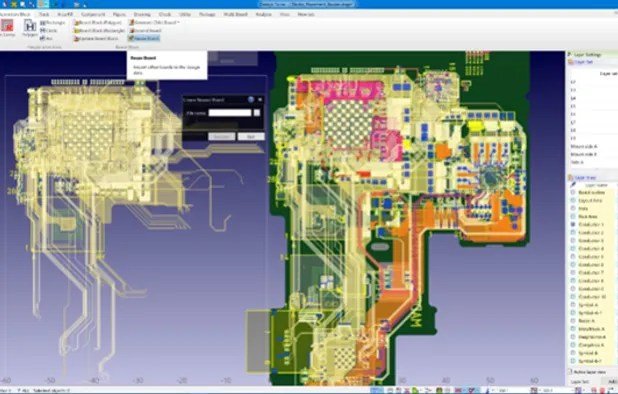This screenshot has height=394, width=618.
Task: Open the Analyze ribbon tab
Action: coord(264,14)
